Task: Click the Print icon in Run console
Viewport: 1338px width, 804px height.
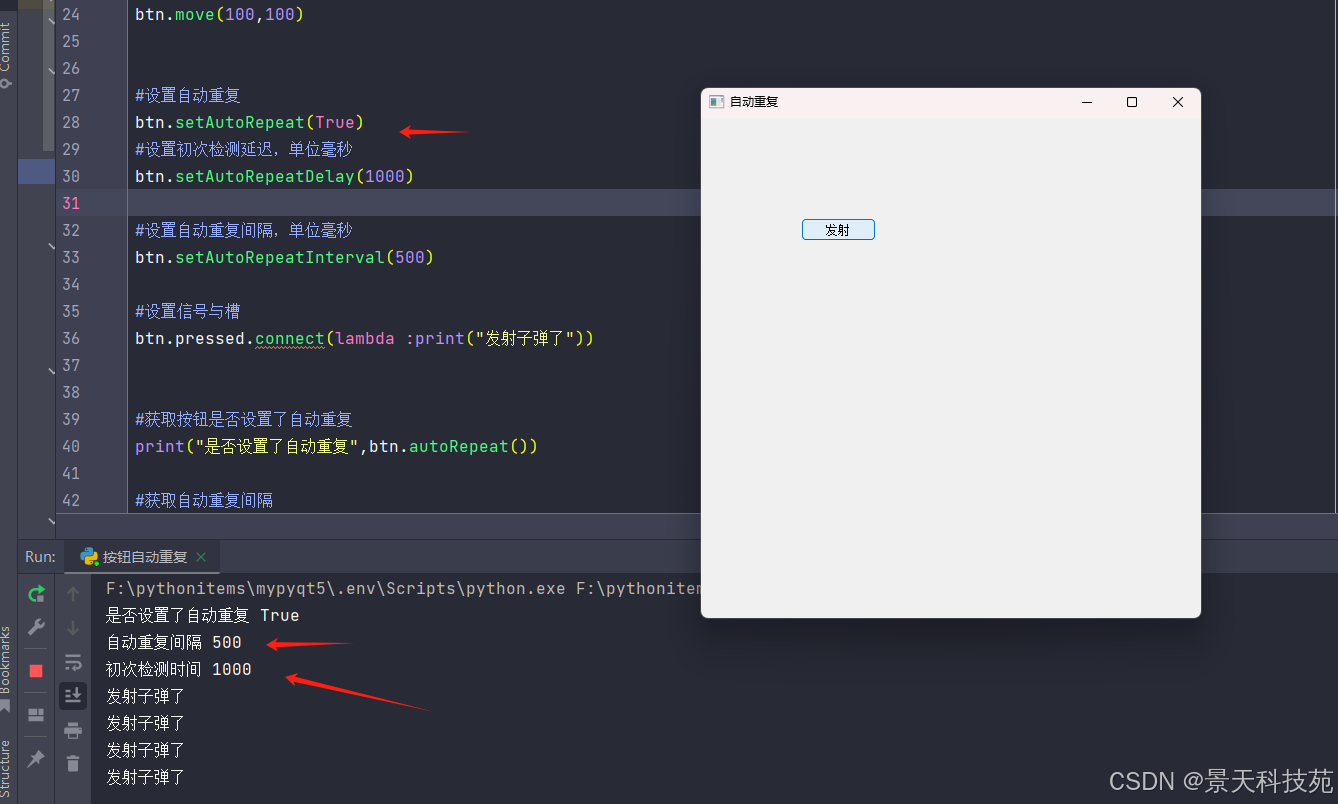Action: tap(73, 730)
